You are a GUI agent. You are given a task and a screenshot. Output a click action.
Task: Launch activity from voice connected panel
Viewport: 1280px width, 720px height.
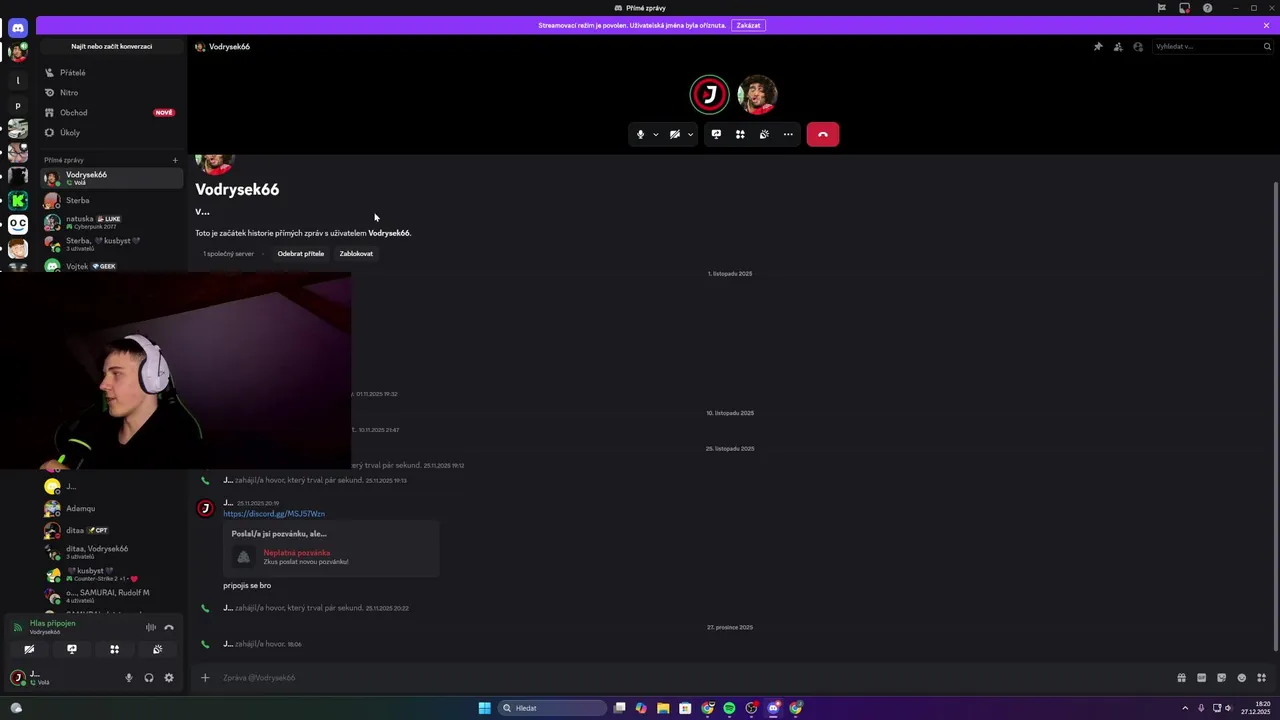pyautogui.click(x=115, y=649)
